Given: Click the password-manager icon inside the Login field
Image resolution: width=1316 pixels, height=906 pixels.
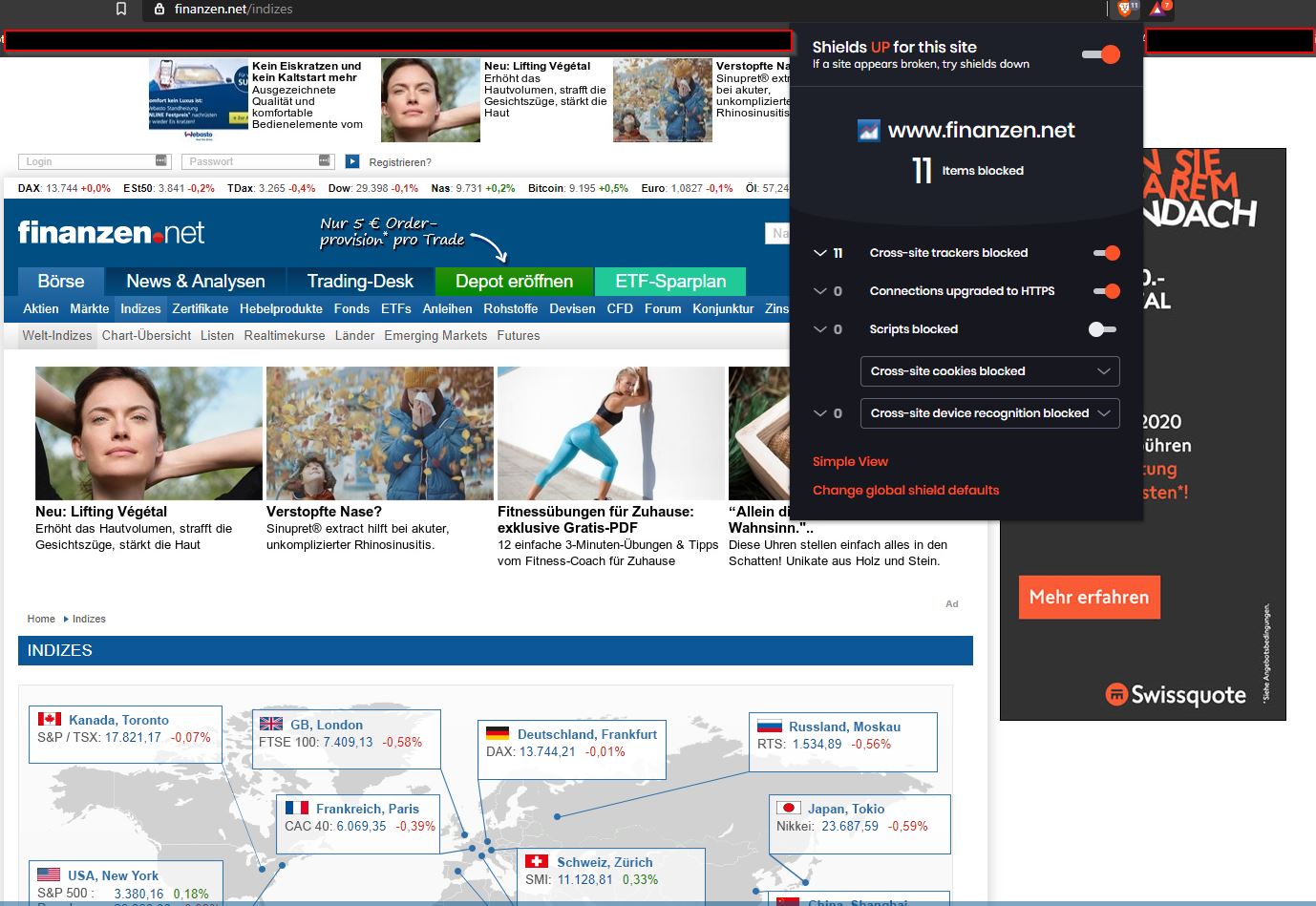Looking at the screenshot, I should coord(161,160).
